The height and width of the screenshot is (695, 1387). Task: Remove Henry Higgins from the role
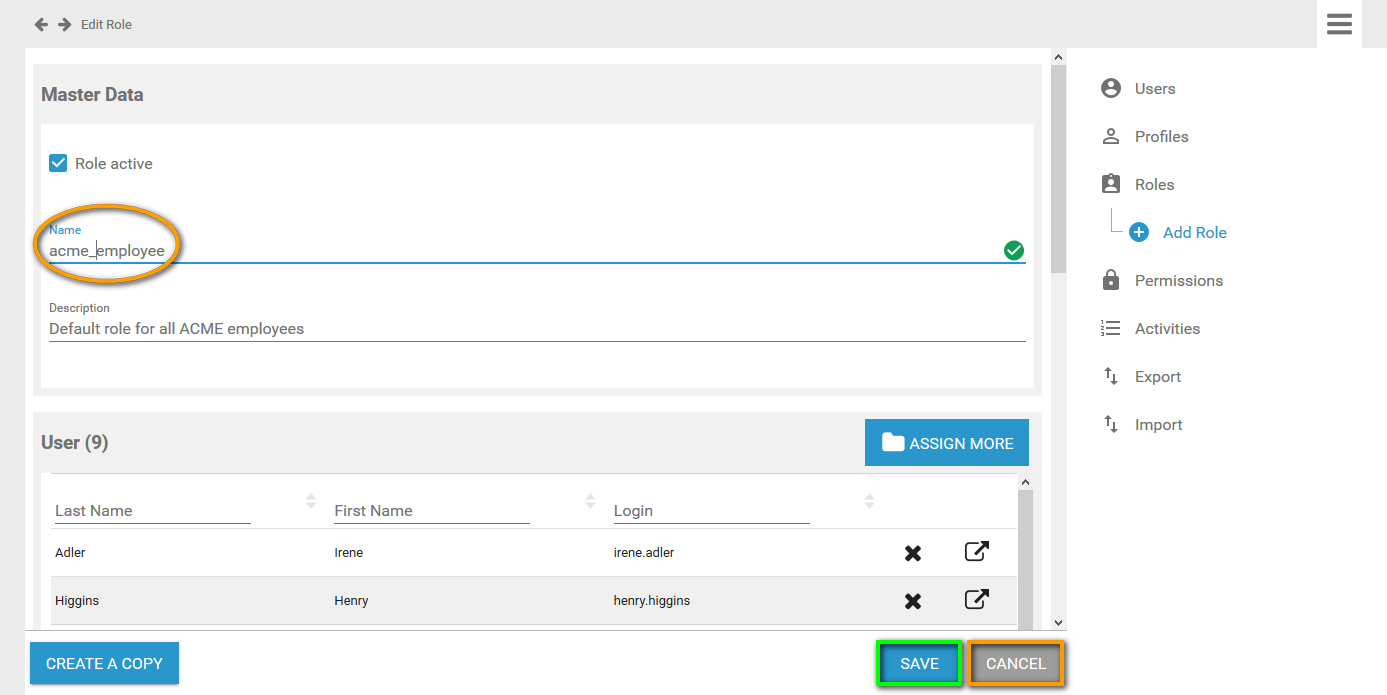(912, 601)
